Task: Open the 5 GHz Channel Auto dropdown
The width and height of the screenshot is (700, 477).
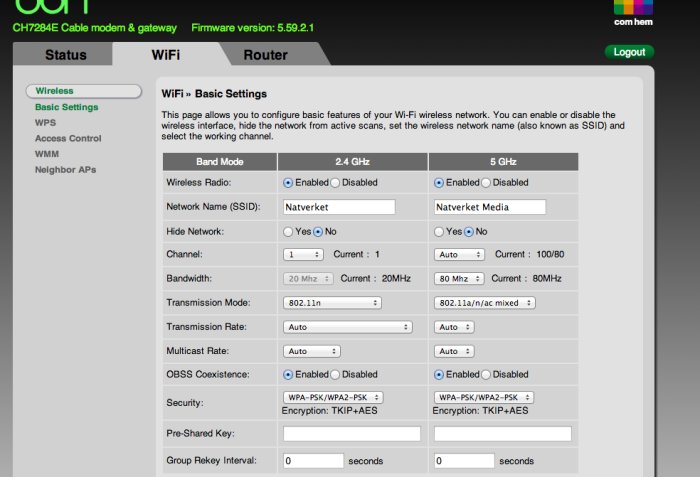Action: [459, 255]
